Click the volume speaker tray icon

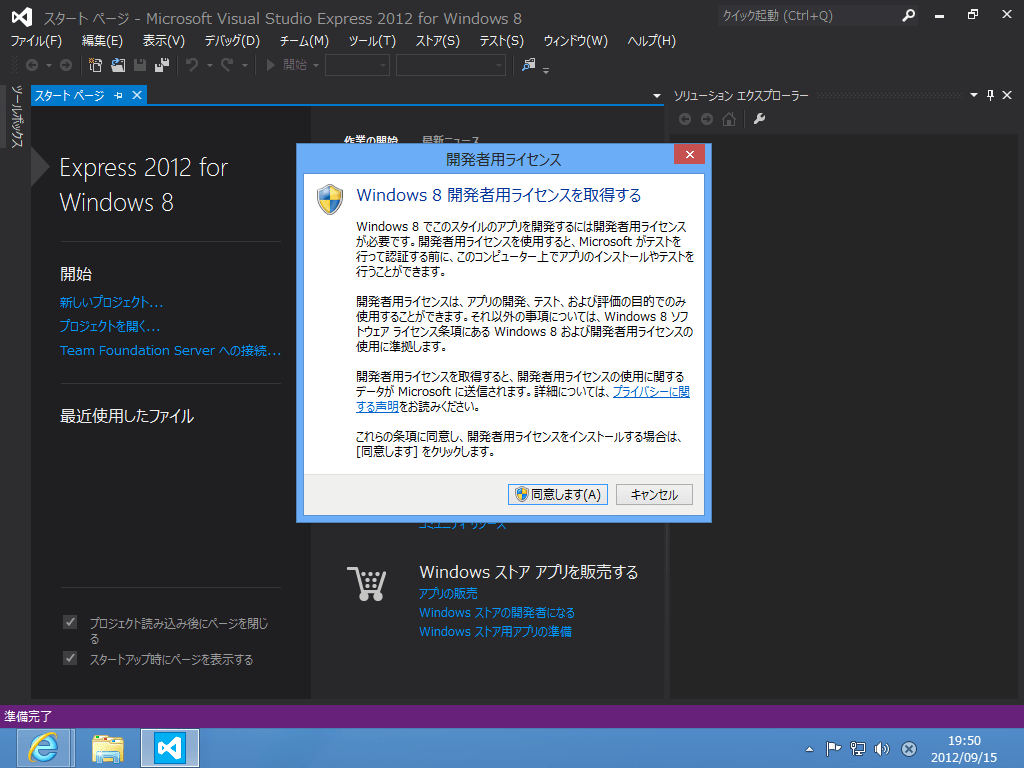(882, 749)
